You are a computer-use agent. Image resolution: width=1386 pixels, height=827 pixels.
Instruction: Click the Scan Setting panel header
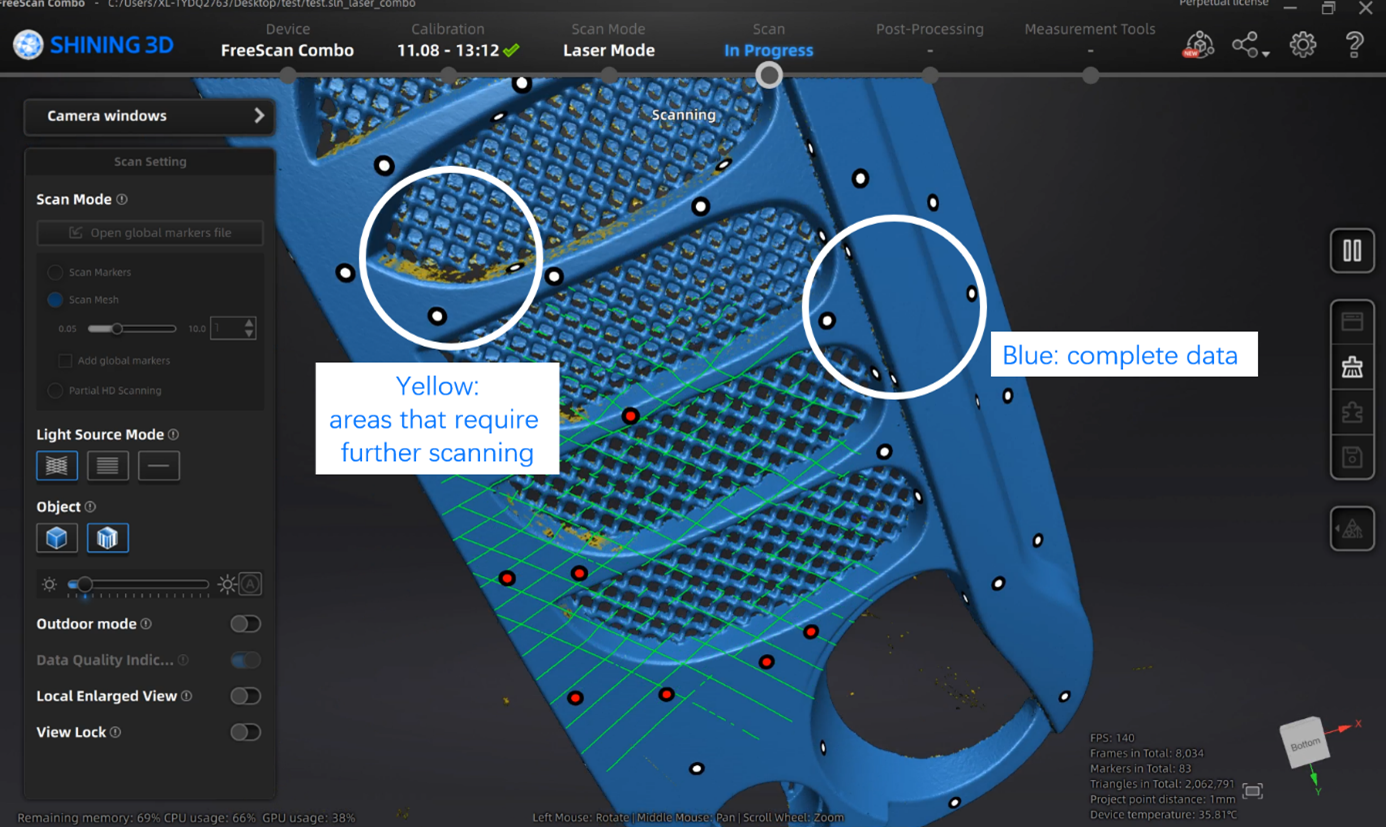click(150, 161)
